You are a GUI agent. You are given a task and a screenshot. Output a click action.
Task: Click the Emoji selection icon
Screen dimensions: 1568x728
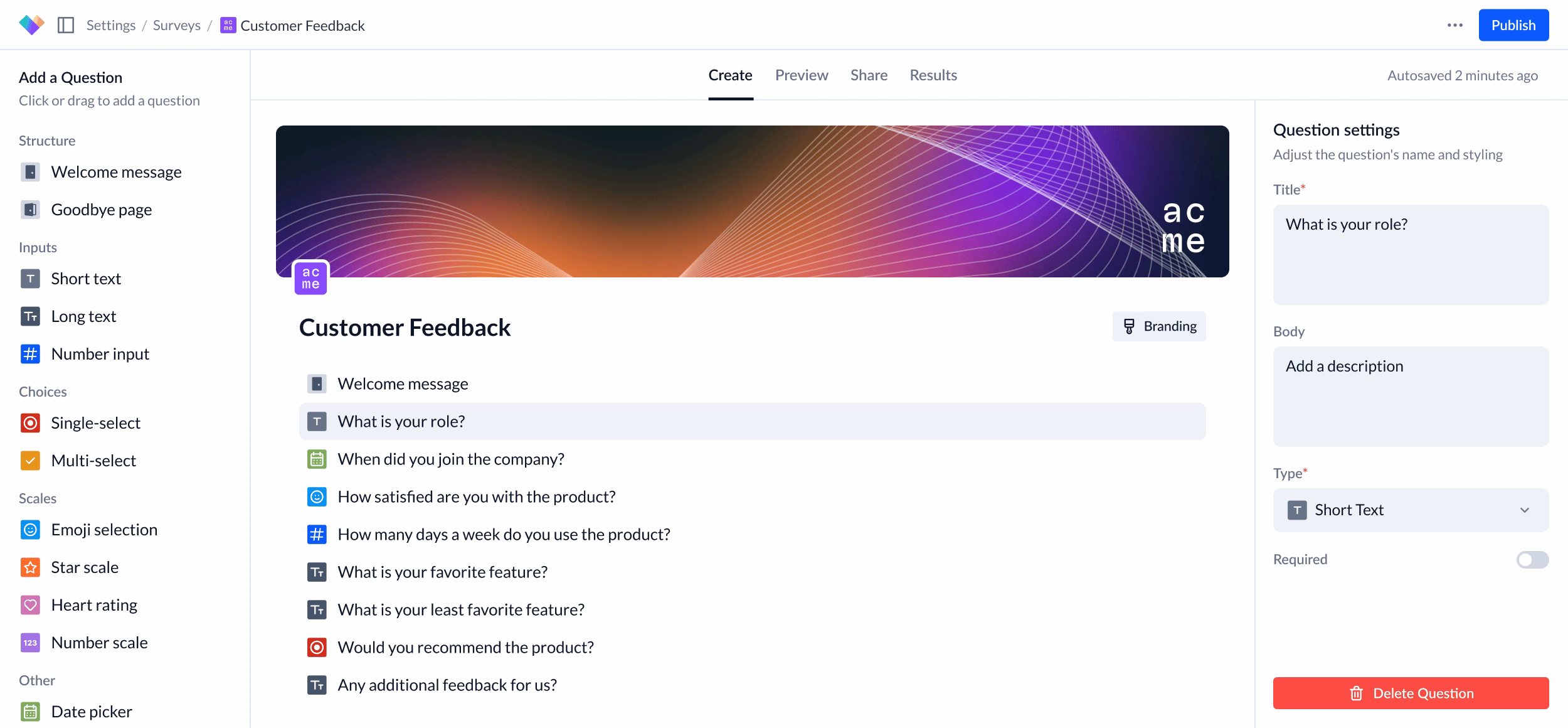click(x=30, y=530)
